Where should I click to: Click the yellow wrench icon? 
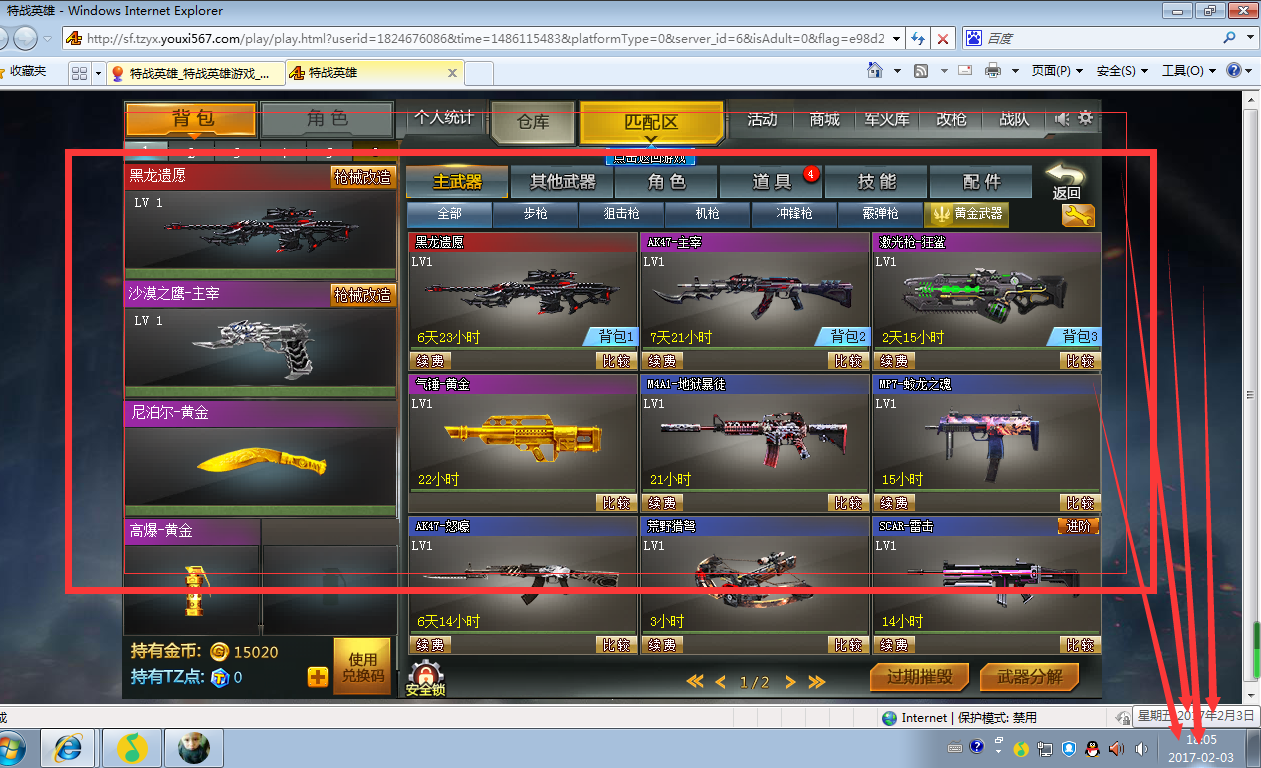click(1078, 215)
